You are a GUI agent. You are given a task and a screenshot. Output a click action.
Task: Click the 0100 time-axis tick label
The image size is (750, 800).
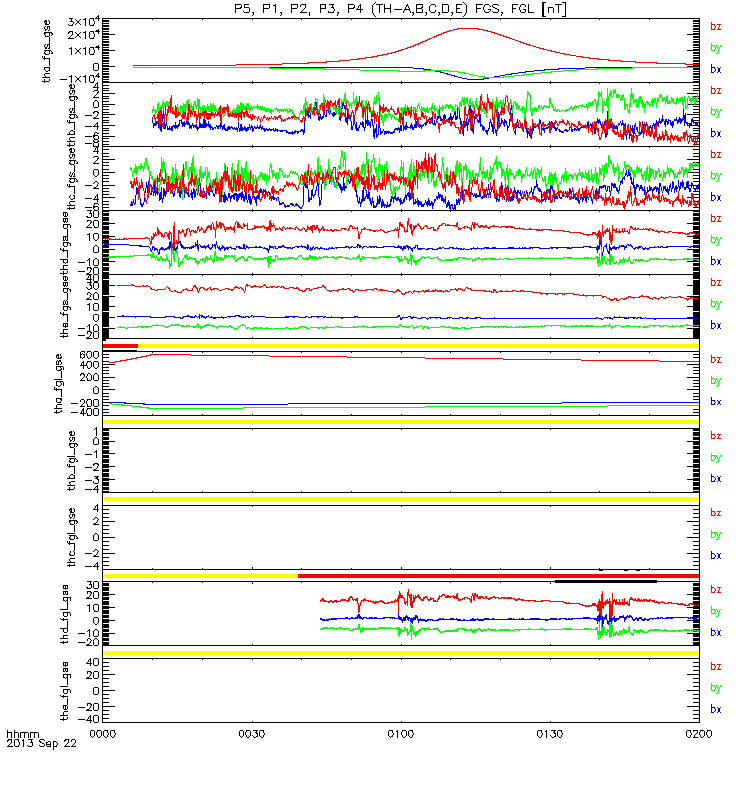[401, 734]
